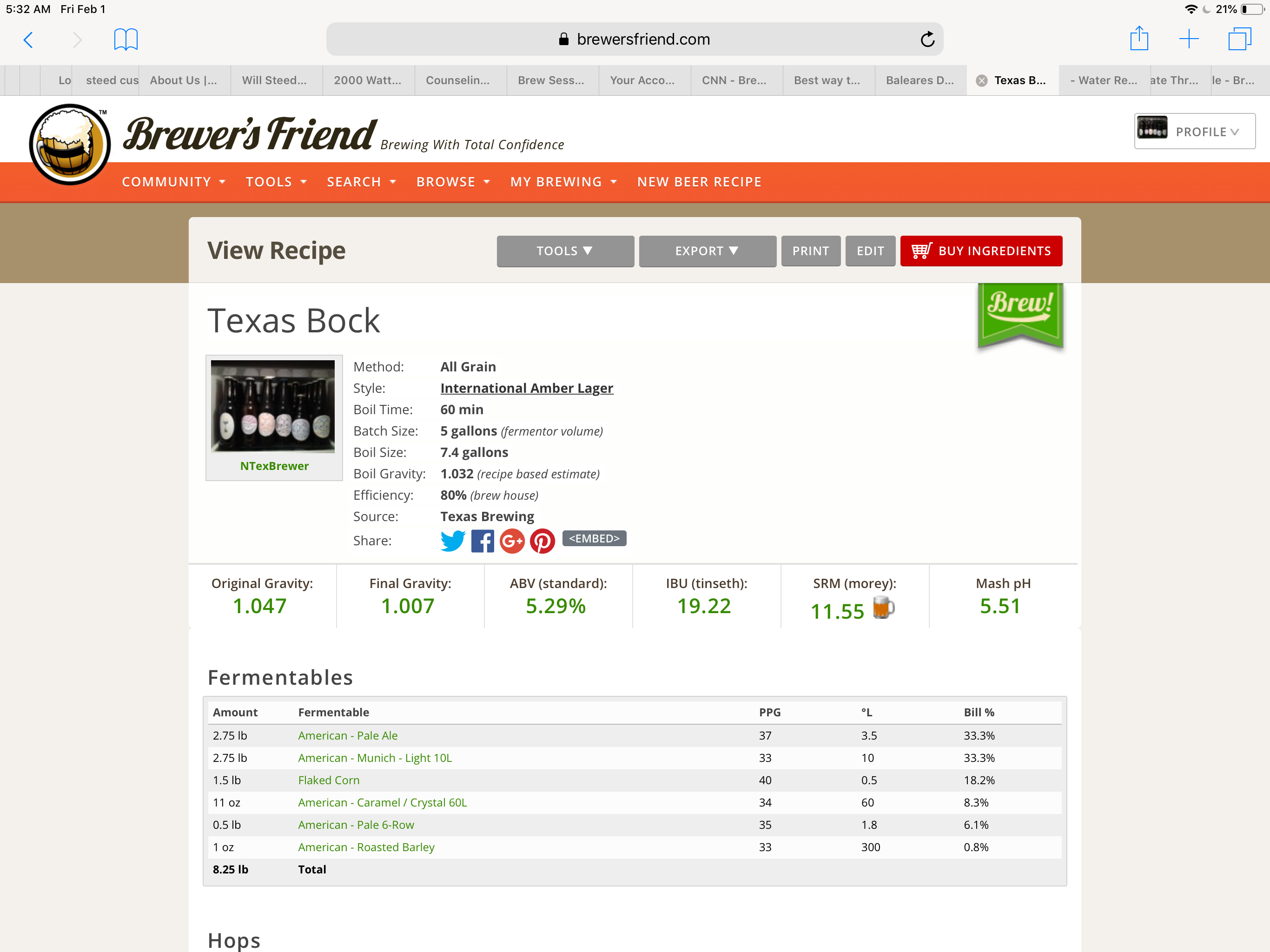1270x952 pixels.
Task: Click the green Brew! ribbon
Action: [1020, 315]
